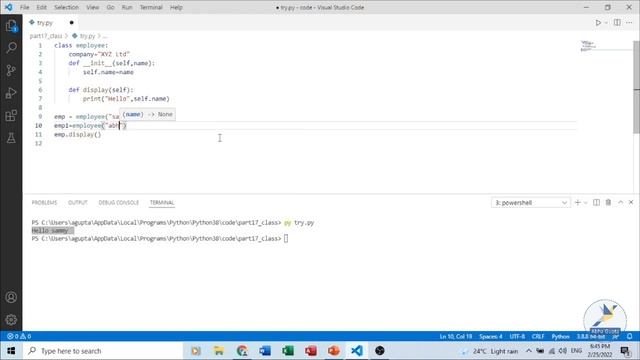
Task: Open the weather 24°C Light rain widget
Action: [490, 351]
